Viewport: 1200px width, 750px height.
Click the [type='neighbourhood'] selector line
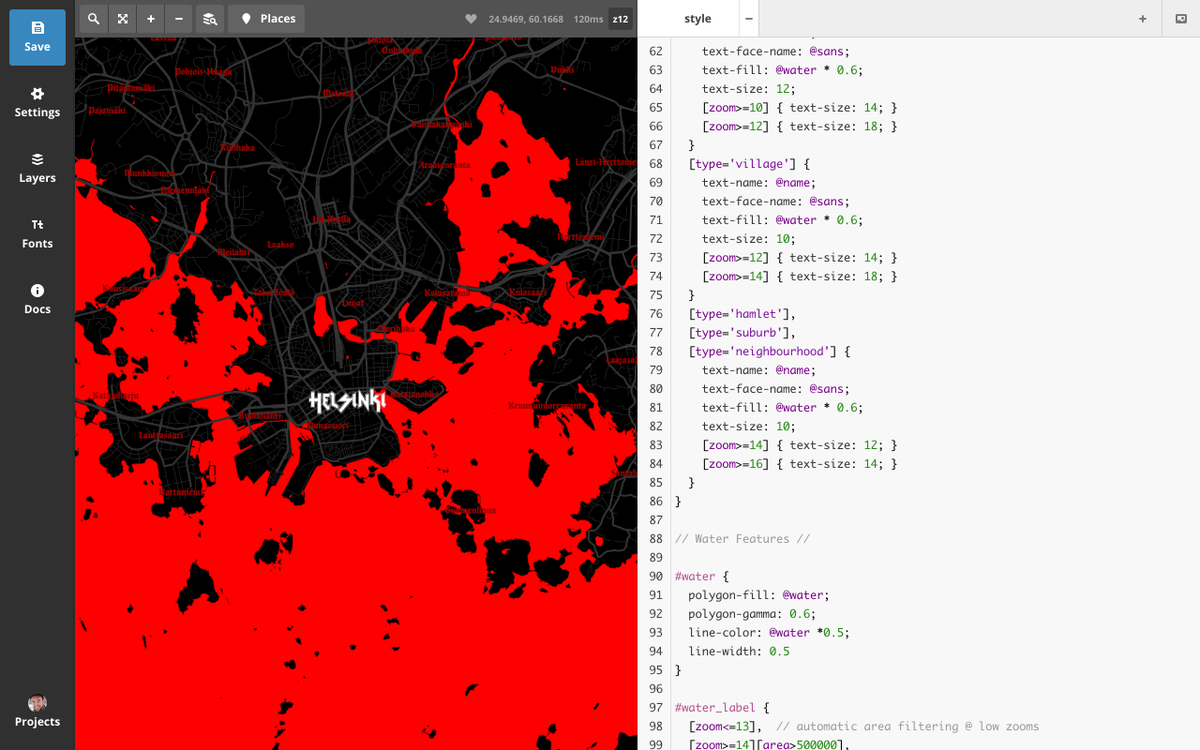768,351
